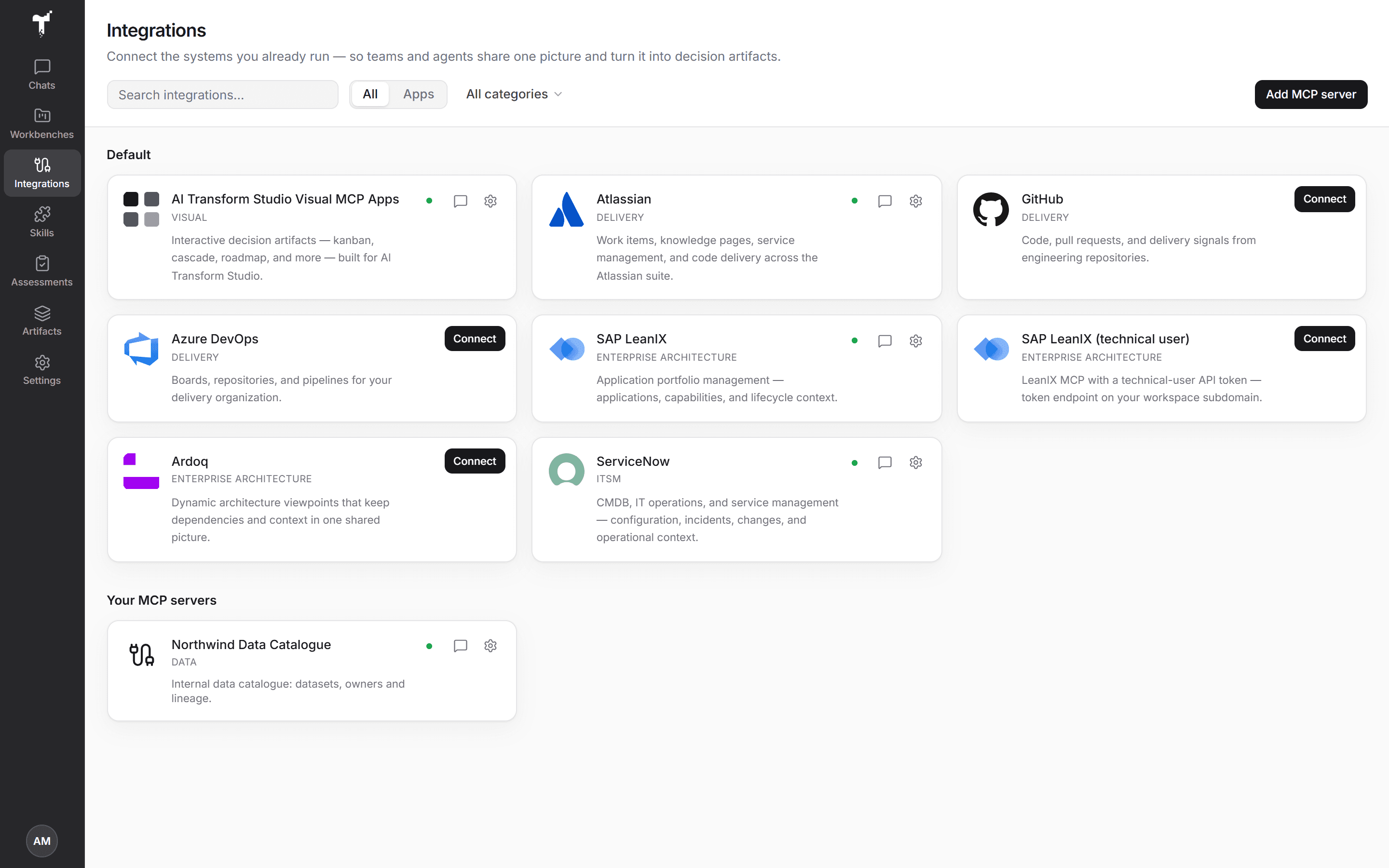Click the Azure DevOps card title
This screenshot has width=1389, height=868.
(x=215, y=339)
